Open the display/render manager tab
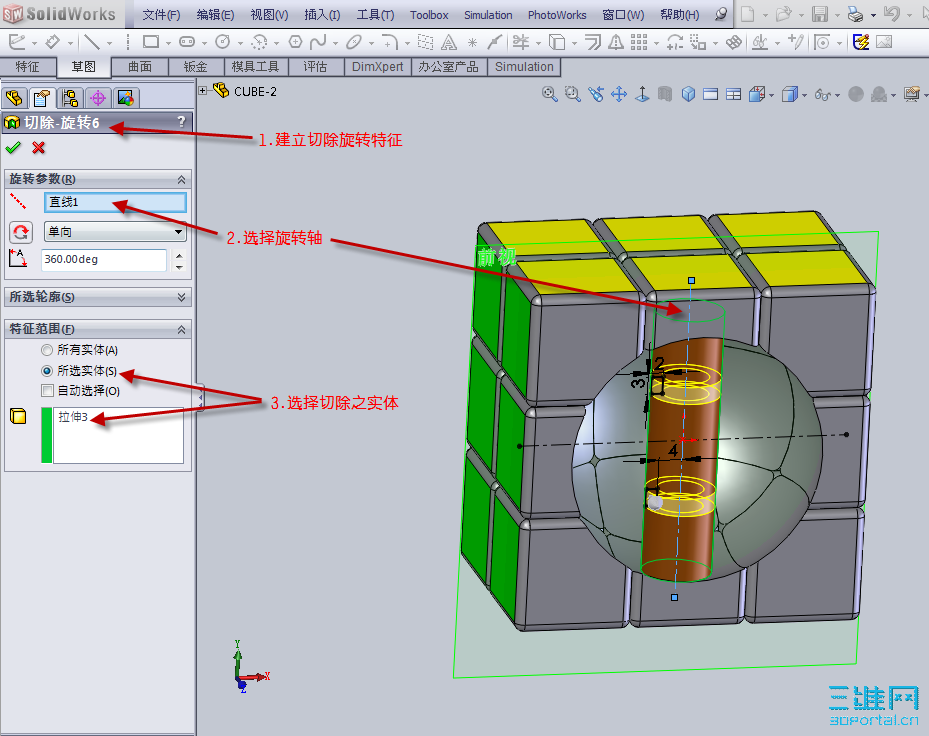Viewport: 929px width, 736px height. point(126,98)
